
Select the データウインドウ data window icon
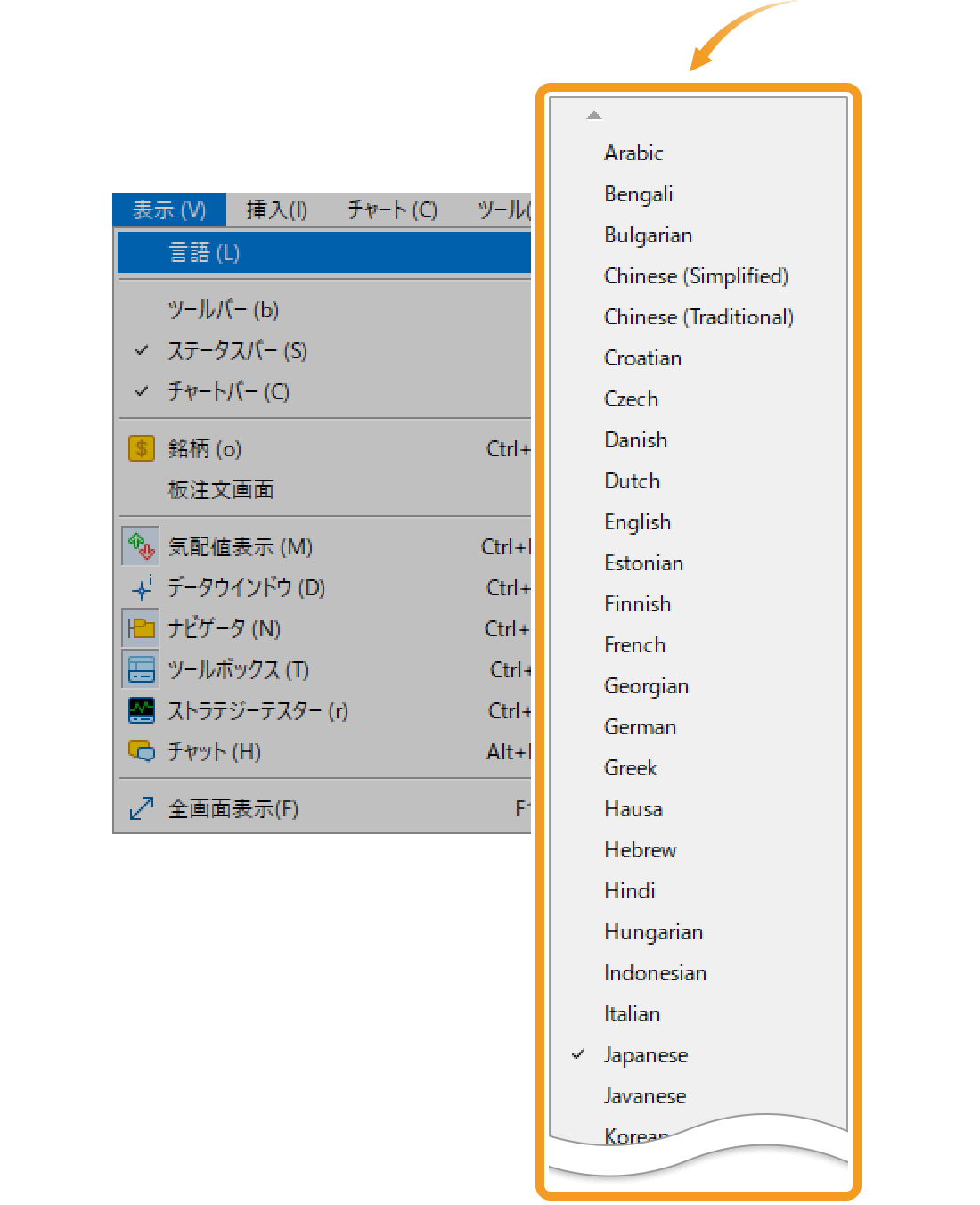(x=141, y=587)
